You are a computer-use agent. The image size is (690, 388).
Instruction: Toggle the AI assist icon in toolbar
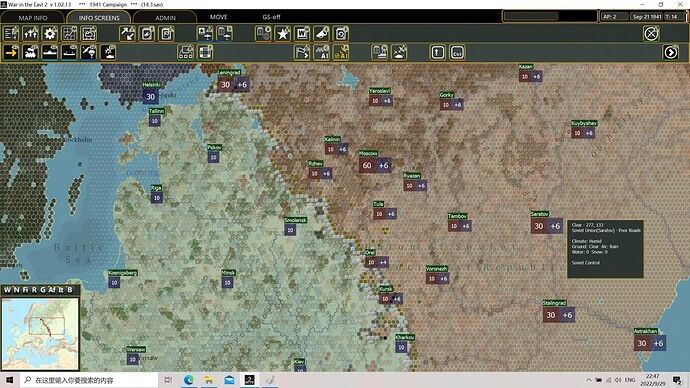321,53
